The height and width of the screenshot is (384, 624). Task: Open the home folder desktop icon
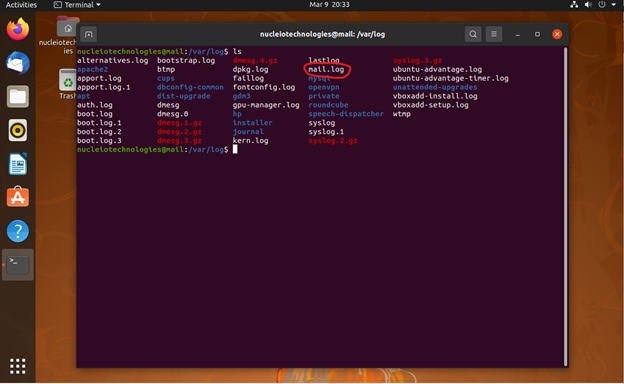[68, 27]
